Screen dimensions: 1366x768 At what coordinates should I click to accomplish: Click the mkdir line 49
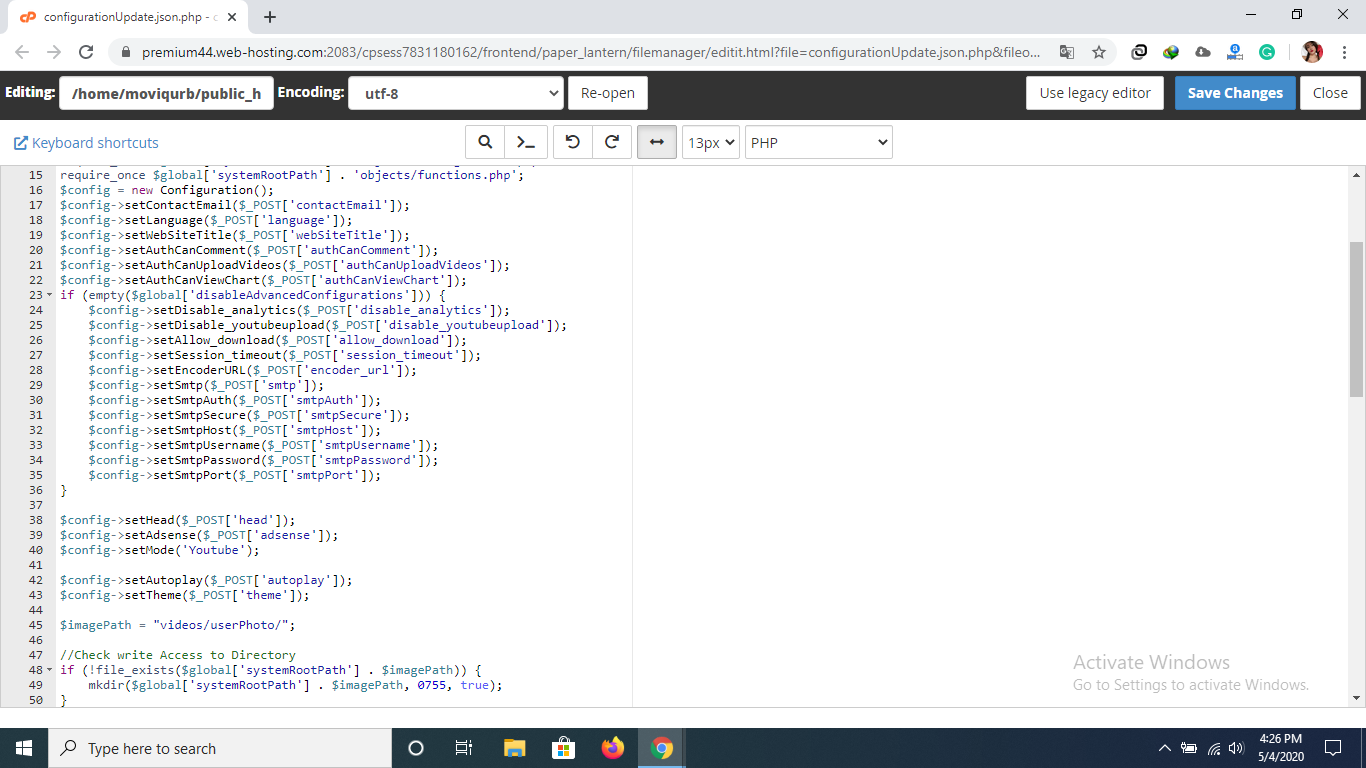tap(295, 685)
